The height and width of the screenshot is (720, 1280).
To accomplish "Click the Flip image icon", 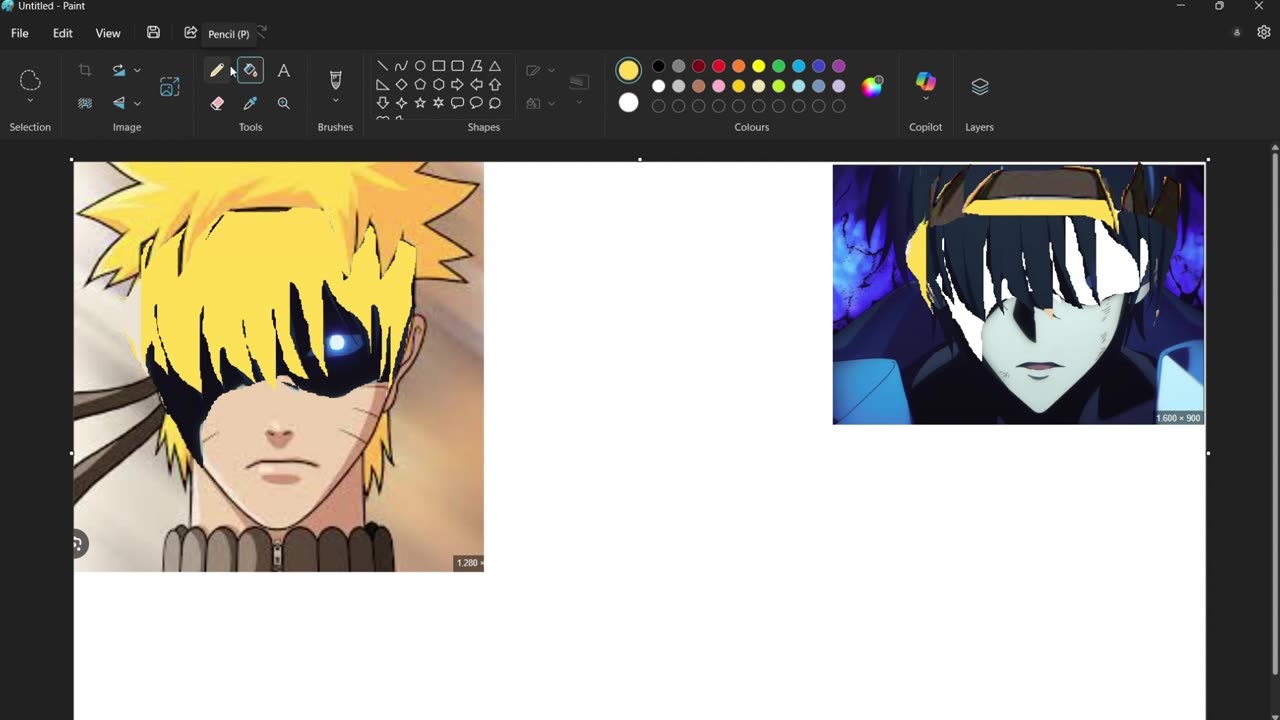I will pyautogui.click(x=119, y=103).
